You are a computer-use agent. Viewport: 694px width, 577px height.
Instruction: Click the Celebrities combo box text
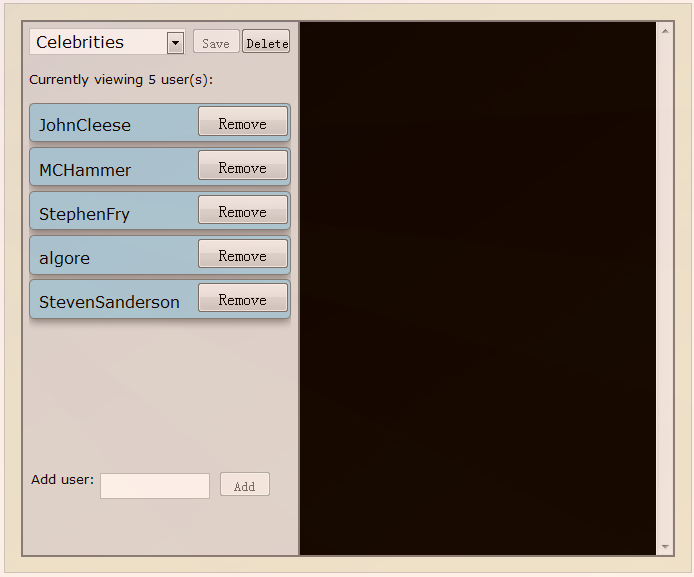pos(80,42)
